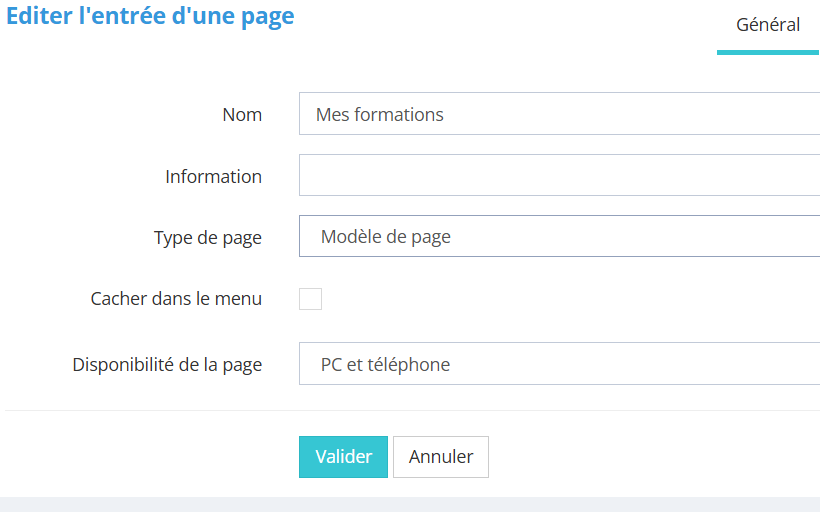The image size is (820, 512).
Task: Expand the Disponibilité de la page dropdown
Action: pos(559,364)
